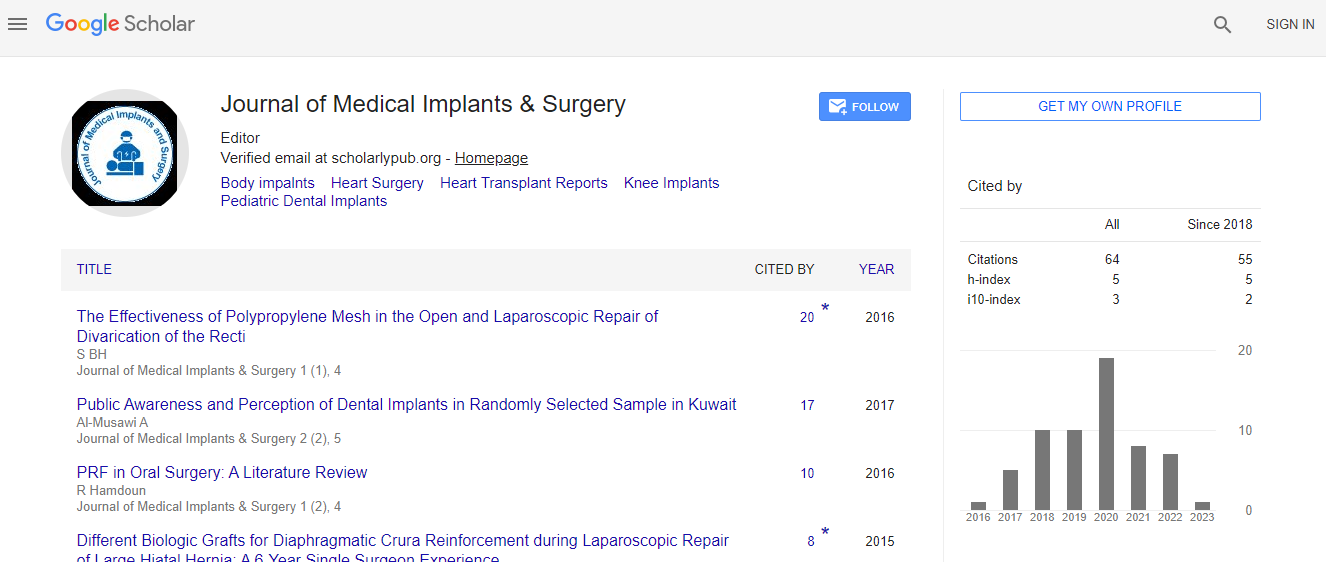Open Pediatric Dental Implants tag

click(303, 201)
